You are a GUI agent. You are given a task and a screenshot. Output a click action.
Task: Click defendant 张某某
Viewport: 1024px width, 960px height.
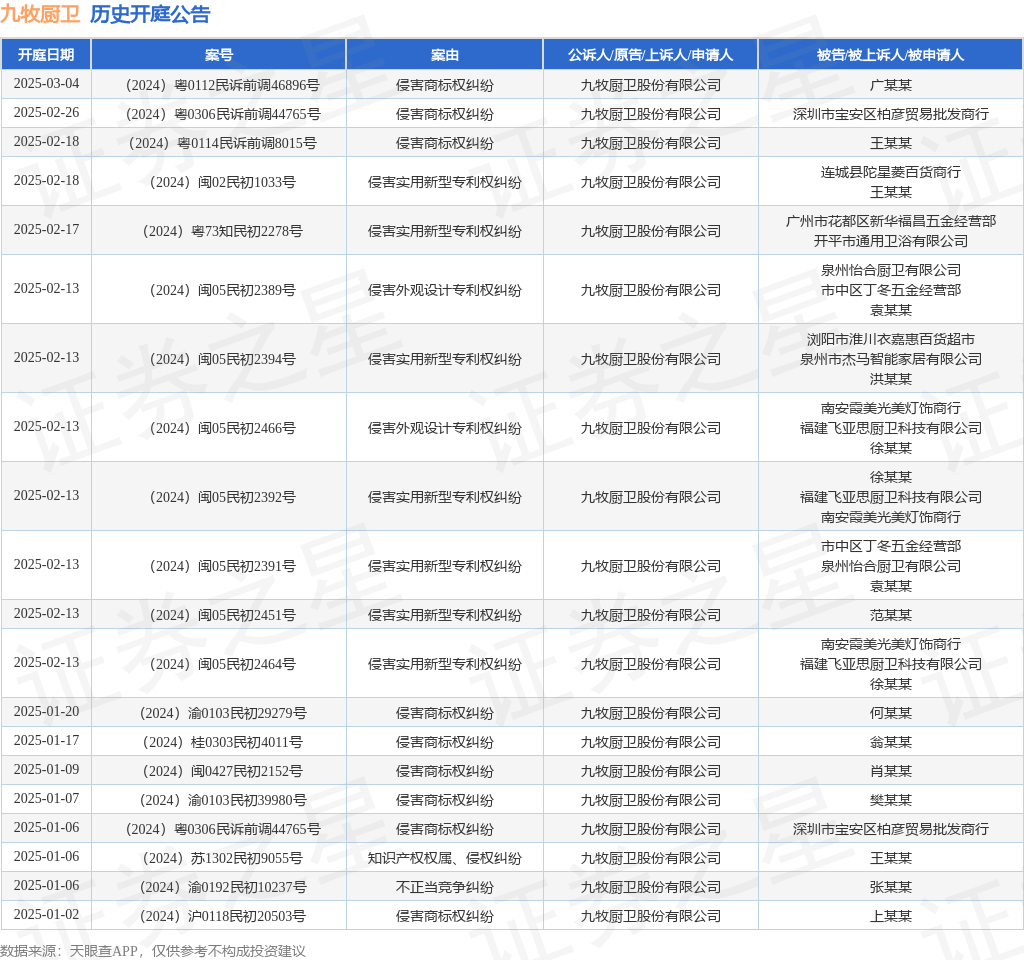[891, 888]
